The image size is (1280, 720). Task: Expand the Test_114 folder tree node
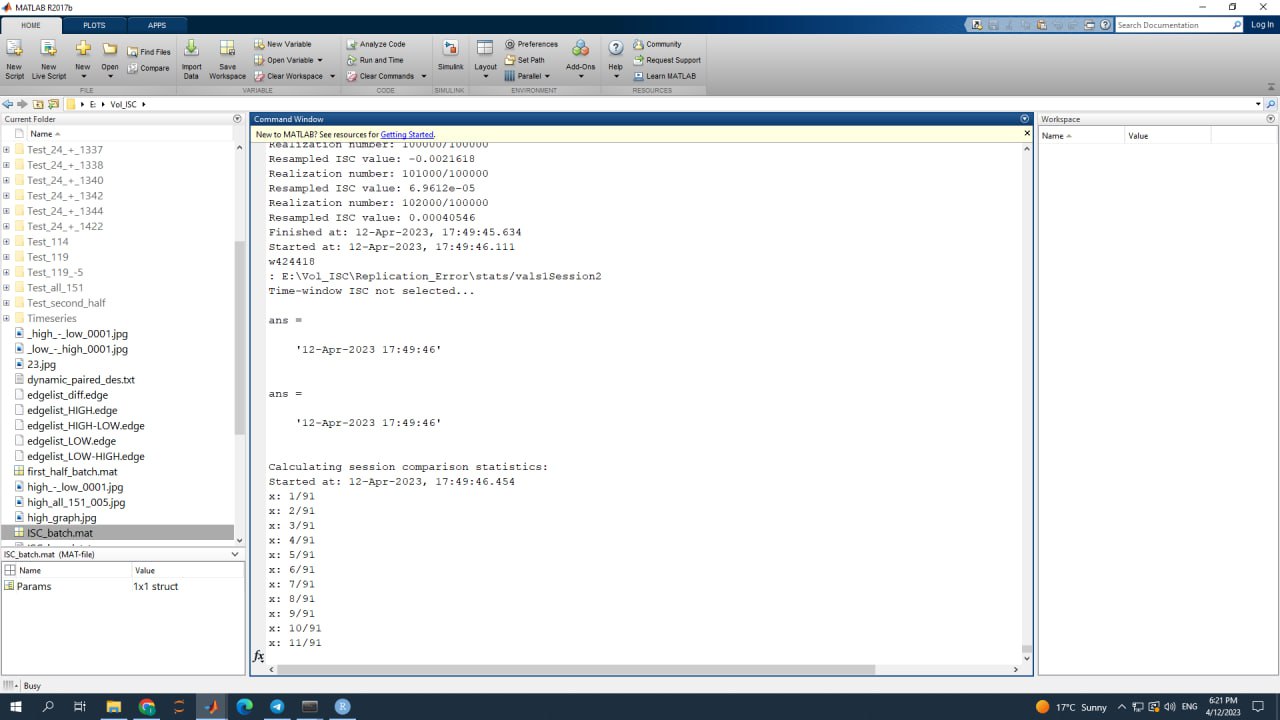(x=7, y=242)
